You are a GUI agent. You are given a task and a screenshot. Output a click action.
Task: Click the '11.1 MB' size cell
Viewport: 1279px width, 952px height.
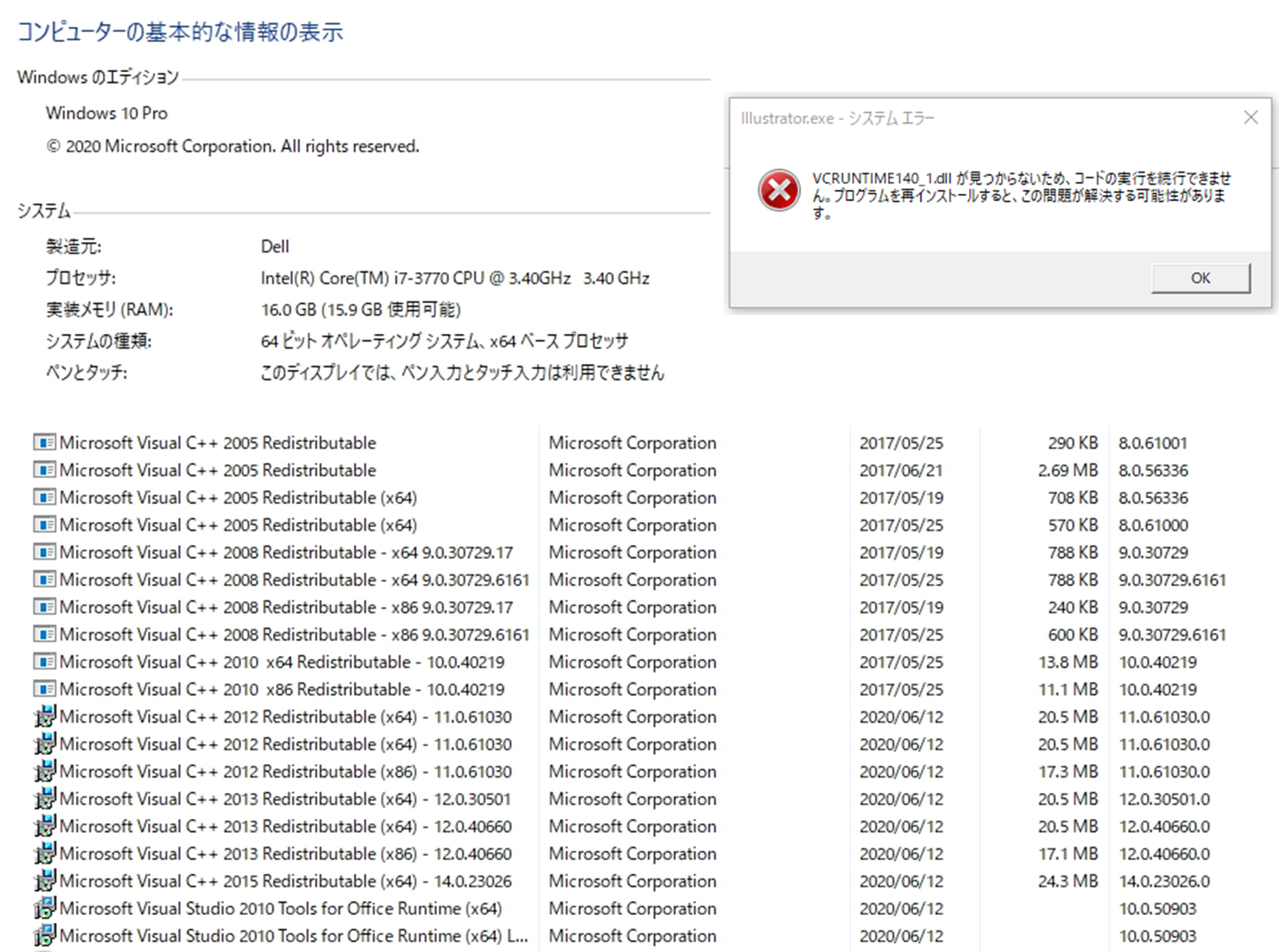coord(1068,689)
